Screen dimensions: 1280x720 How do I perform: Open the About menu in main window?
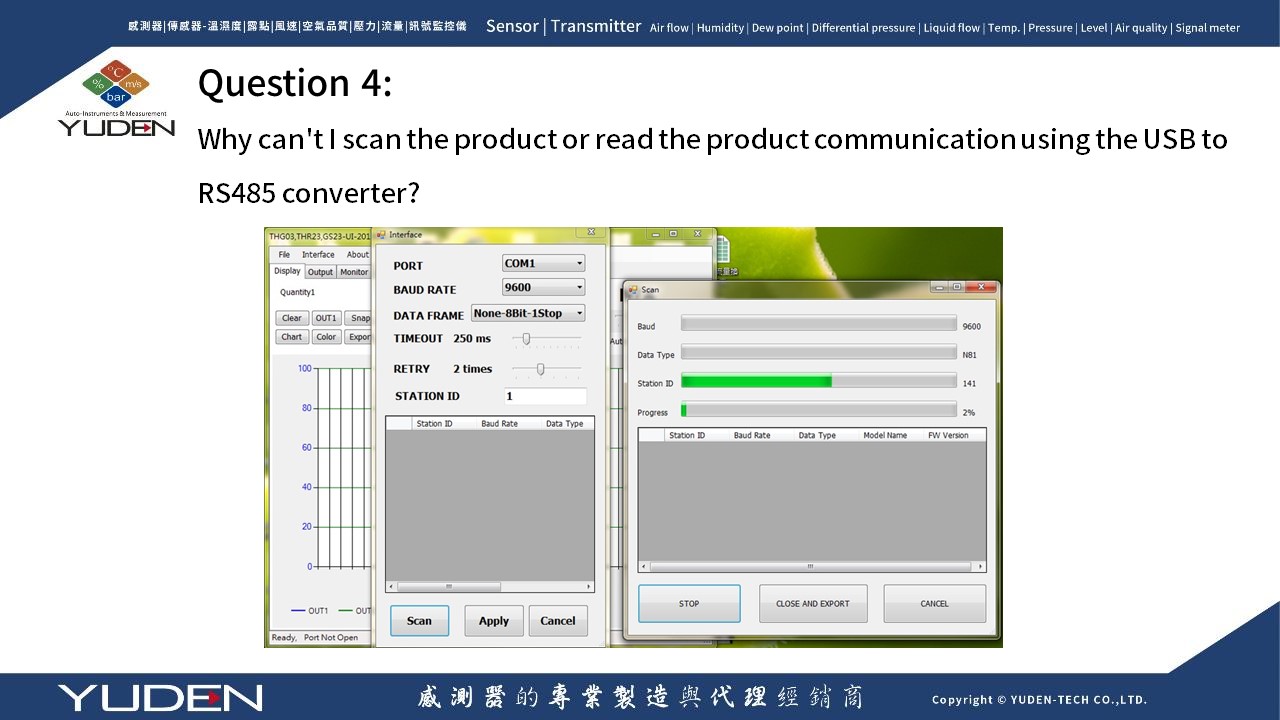coord(357,255)
